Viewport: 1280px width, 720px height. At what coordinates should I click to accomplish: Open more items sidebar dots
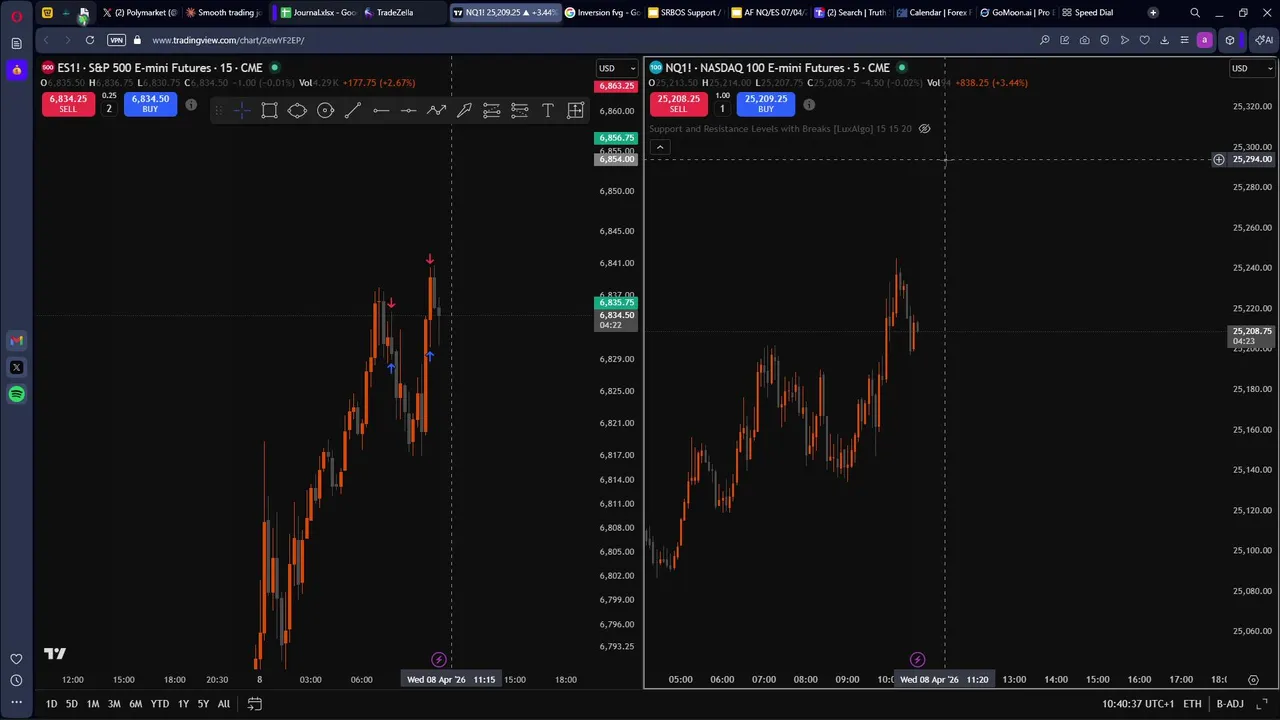[16, 702]
